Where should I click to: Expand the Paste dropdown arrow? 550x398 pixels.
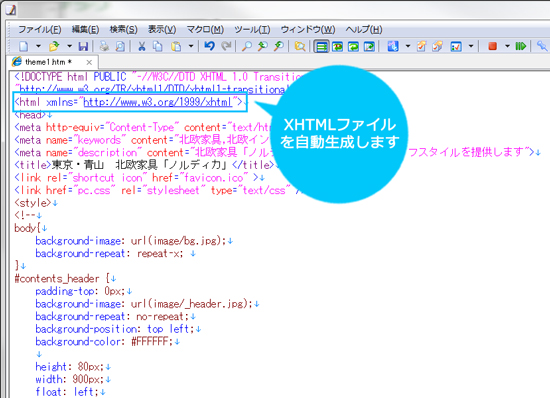click(x=191, y=46)
